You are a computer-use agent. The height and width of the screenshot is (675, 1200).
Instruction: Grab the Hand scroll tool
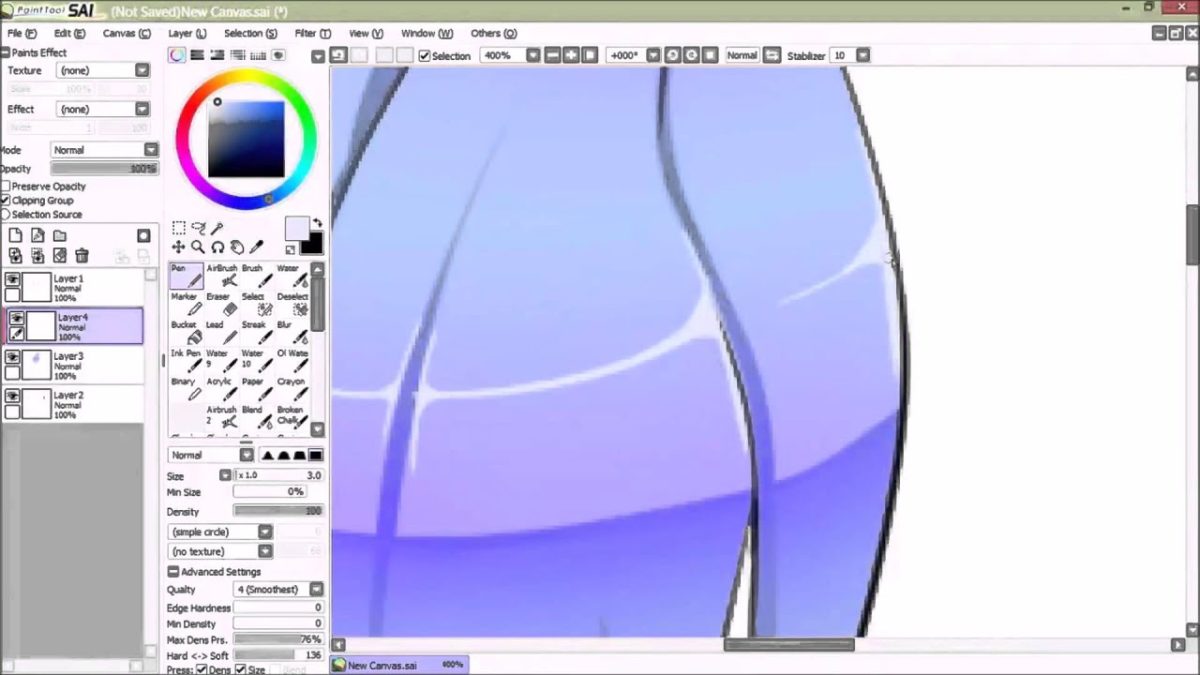(237, 247)
